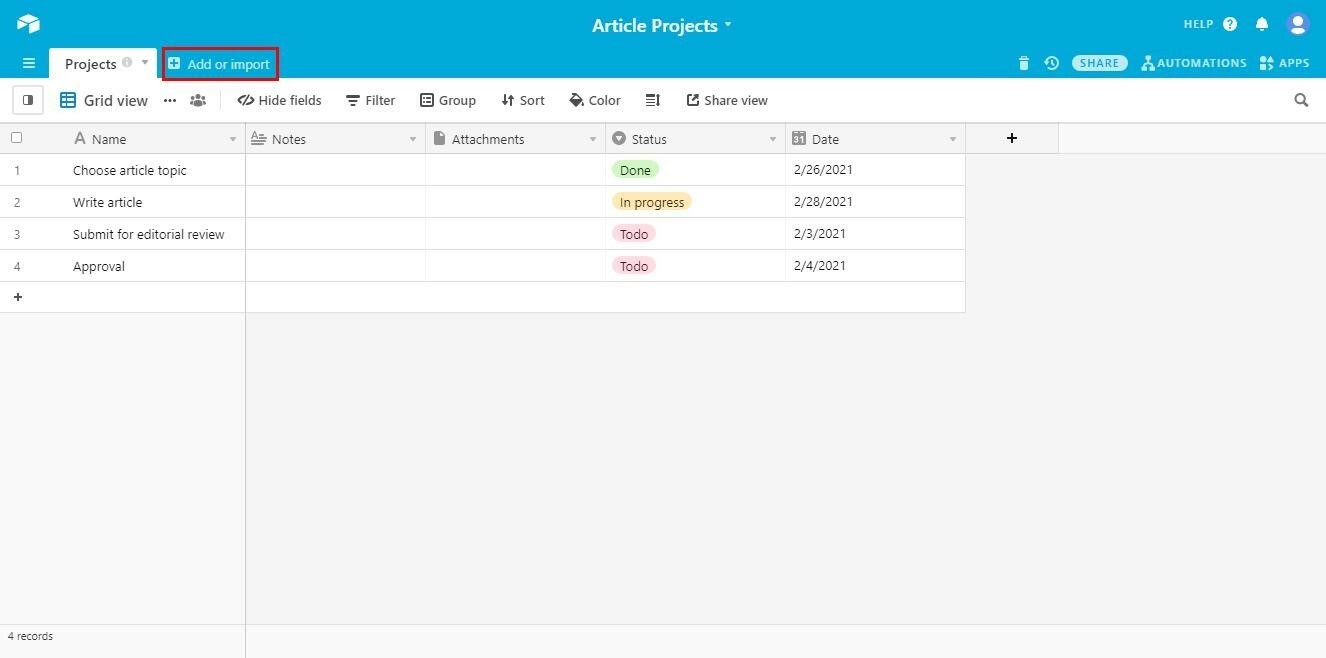Image resolution: width=1326 pixels, height=658 pixels.
Task: Open the hamburger tables menu
Action: coord(28,63)
